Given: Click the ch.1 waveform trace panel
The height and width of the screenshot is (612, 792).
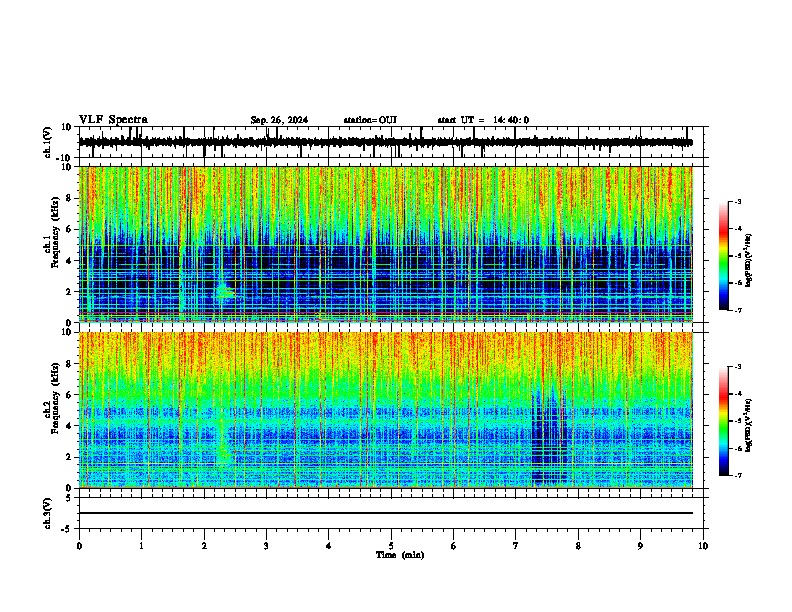Looking at the screenshot, I should tap(391, 142).
